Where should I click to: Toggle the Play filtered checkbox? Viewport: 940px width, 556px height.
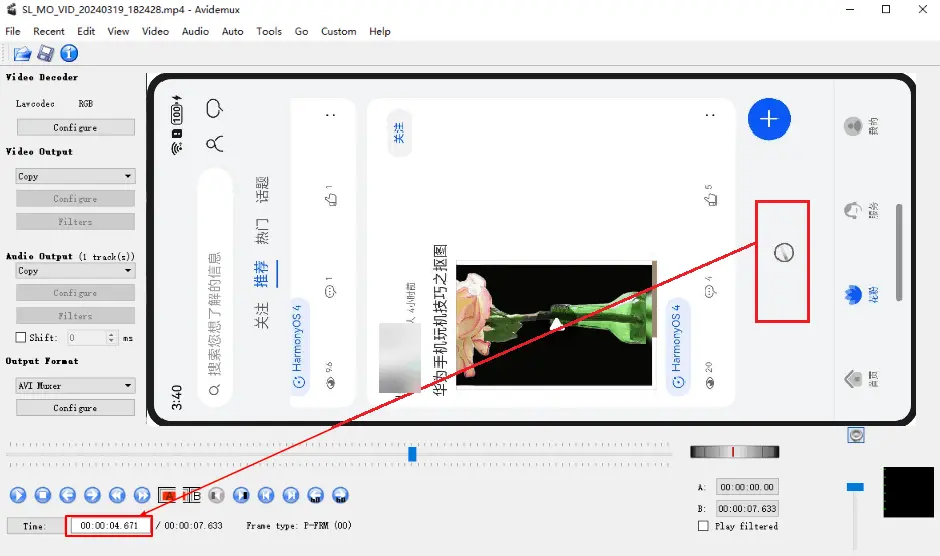pyautogui.click(x=703, y=525)
